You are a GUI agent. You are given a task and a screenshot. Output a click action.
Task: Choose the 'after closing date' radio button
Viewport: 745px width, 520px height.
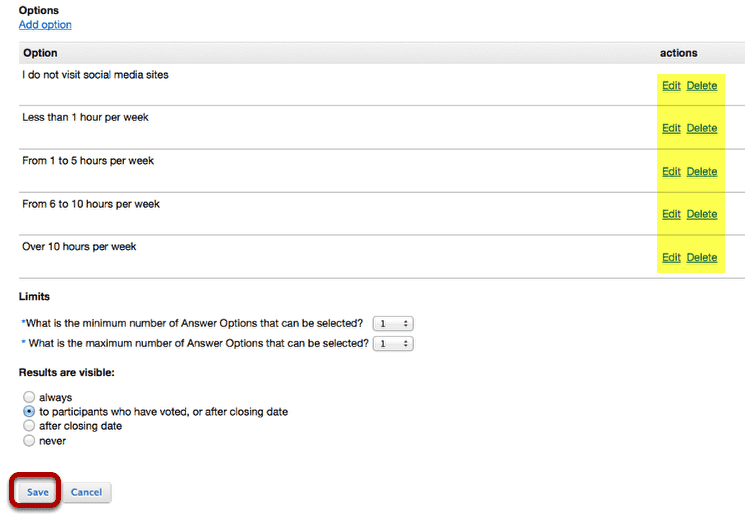click(x=29, y=426)
